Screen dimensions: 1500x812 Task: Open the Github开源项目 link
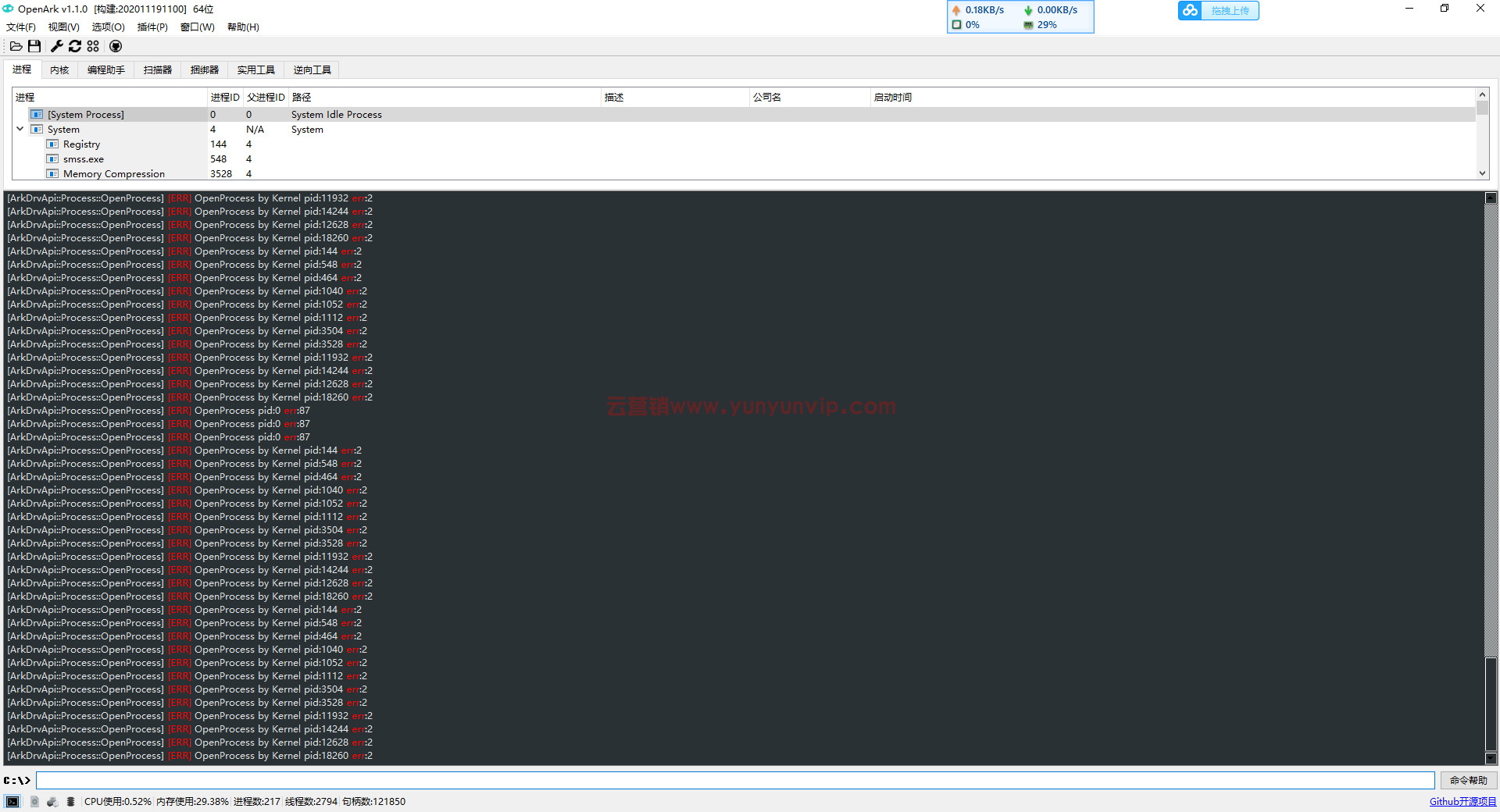pyautogui.click(x=1462, y=802)
